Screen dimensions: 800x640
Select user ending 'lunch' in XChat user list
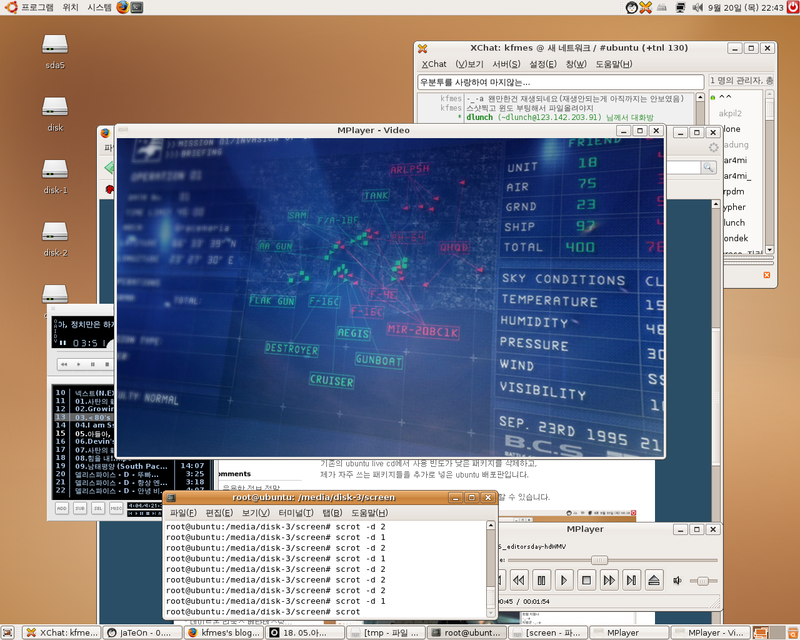click(x=734, y=223)
